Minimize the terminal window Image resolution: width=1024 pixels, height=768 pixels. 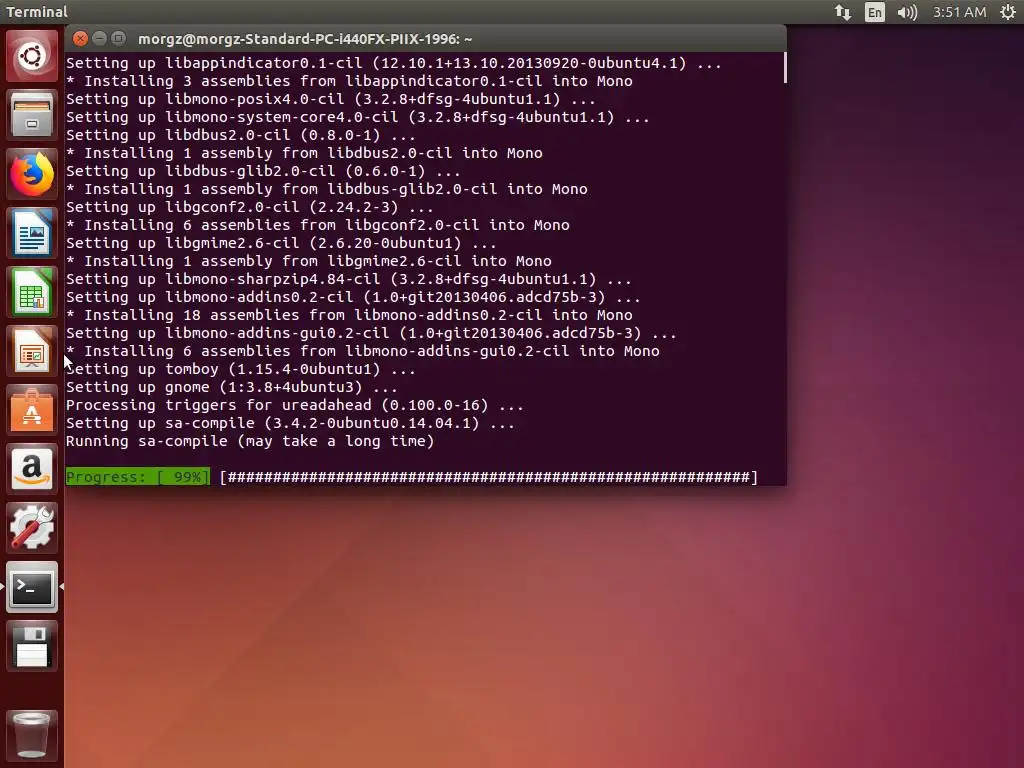pyautogui.click(x=99, y=39)
